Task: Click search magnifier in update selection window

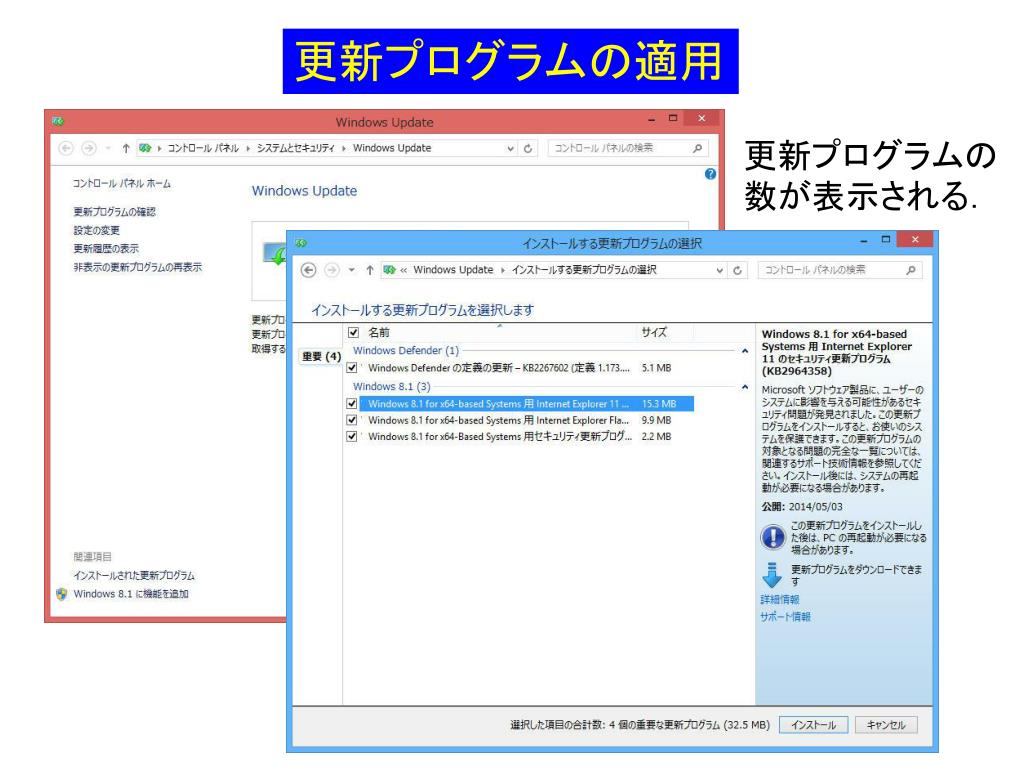Action: (911, 270)
